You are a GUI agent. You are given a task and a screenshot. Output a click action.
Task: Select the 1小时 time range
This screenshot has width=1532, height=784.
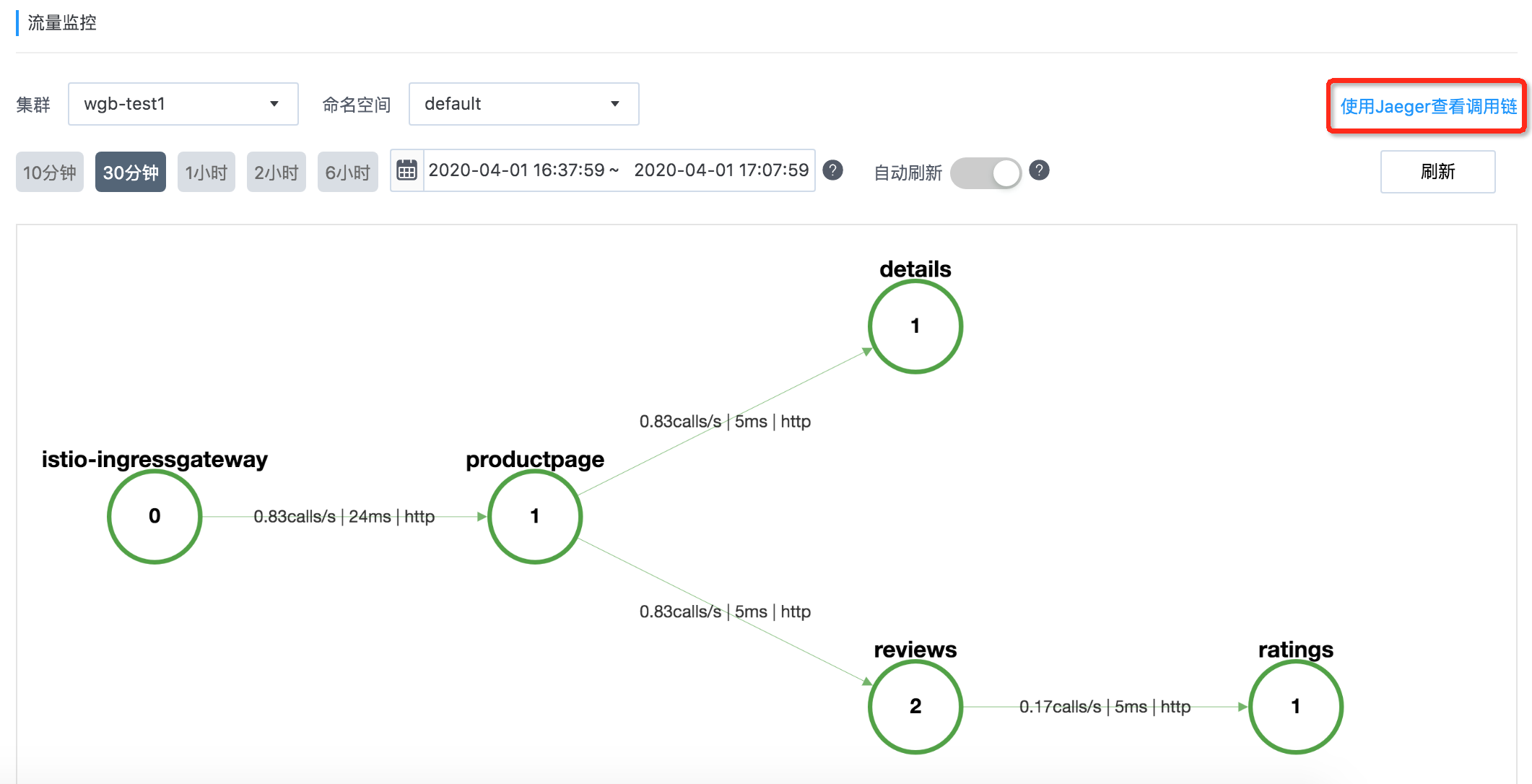pyautogui.click(x=206, y=173)
